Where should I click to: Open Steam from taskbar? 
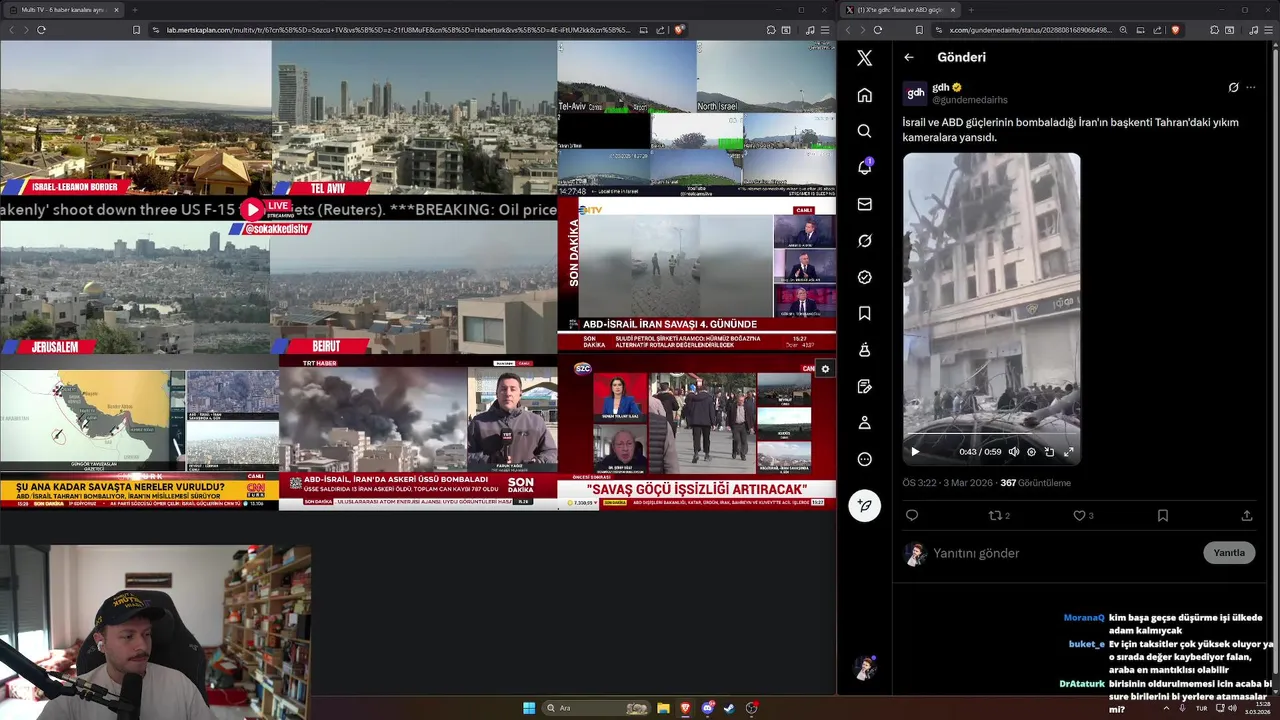click(x=730, y=708)
